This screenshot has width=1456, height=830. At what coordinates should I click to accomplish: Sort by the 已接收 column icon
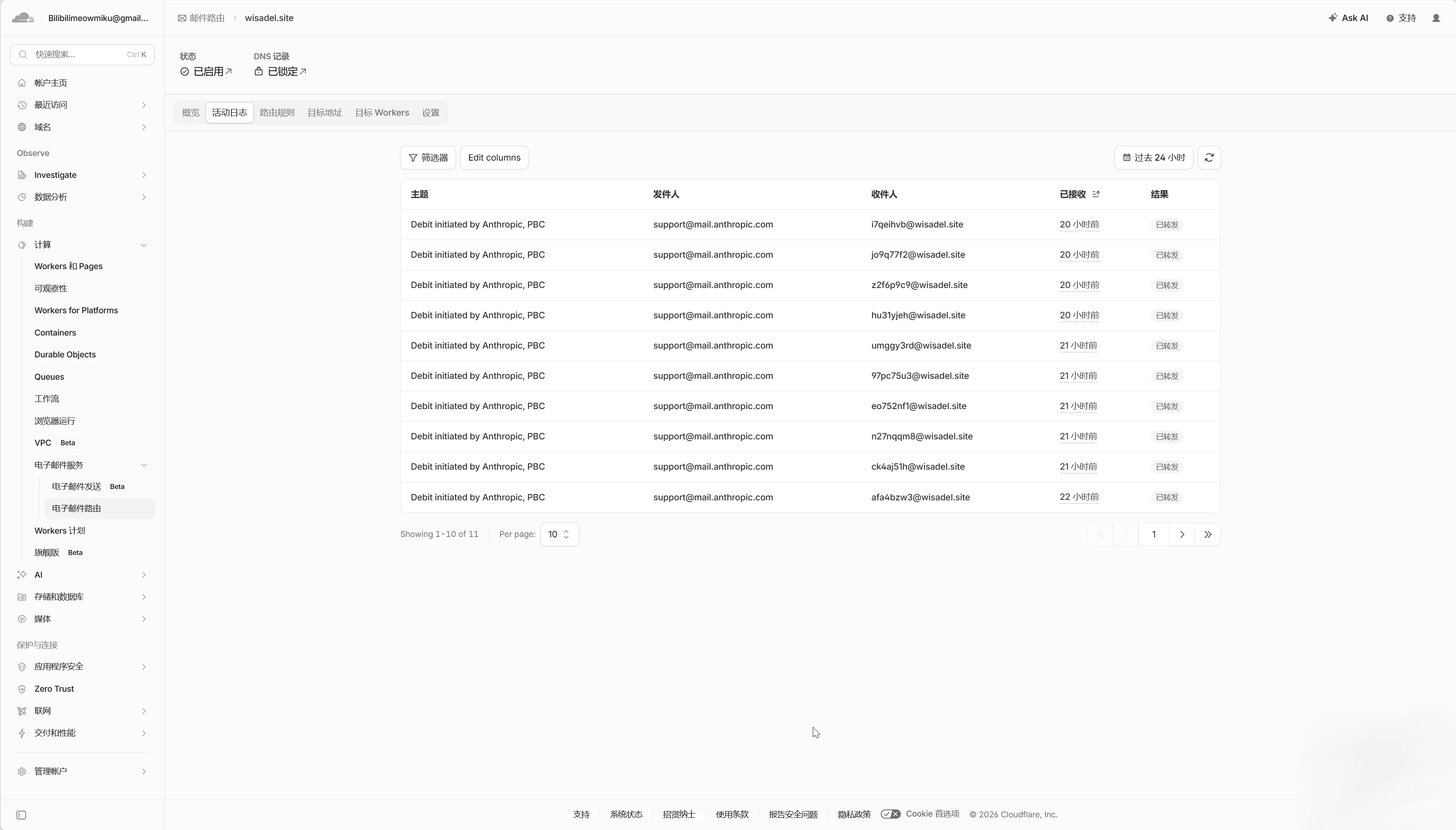pyautogui.click(x=1095, y=194)
